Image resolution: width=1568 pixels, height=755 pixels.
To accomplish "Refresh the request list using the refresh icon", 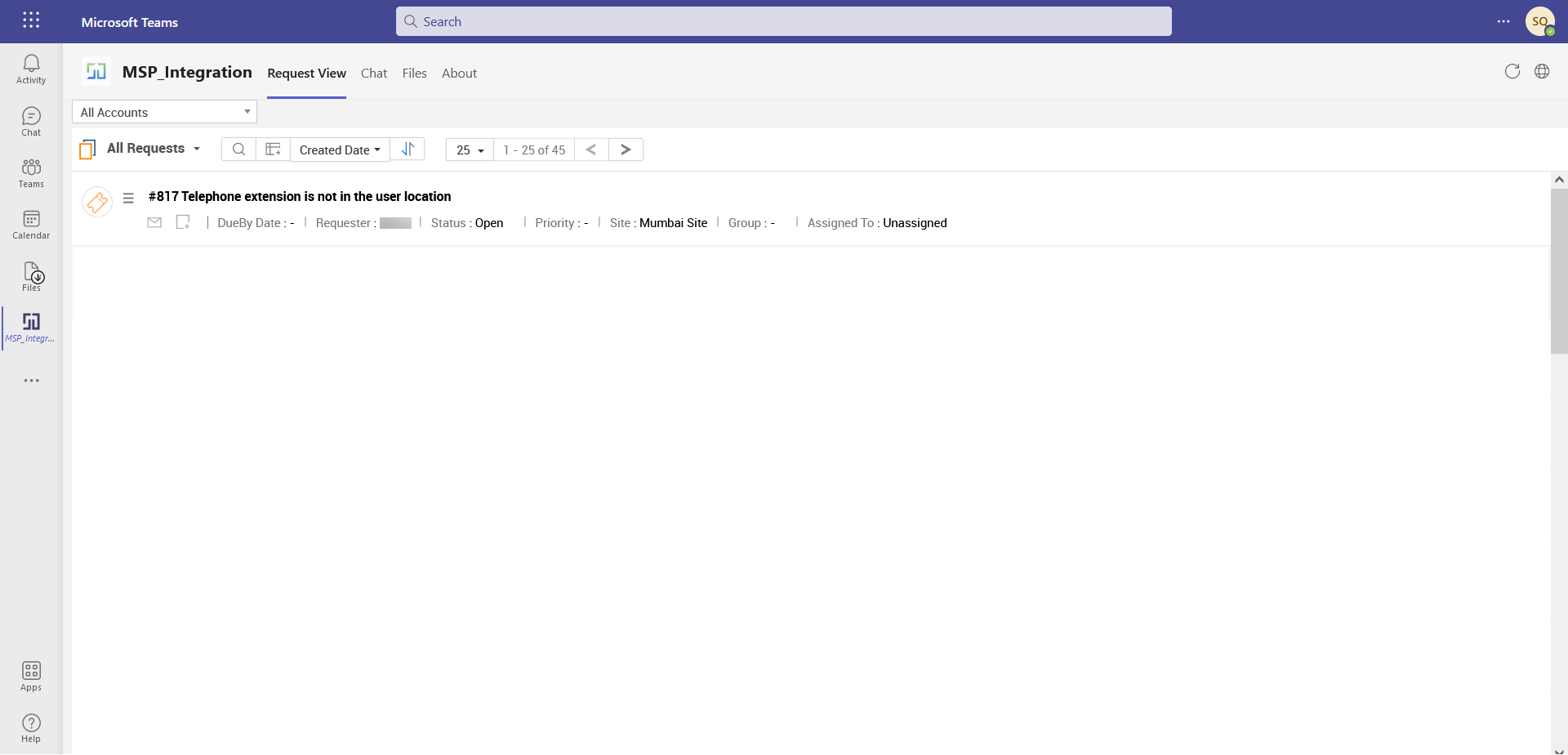I will click(x=1513, y=71).
